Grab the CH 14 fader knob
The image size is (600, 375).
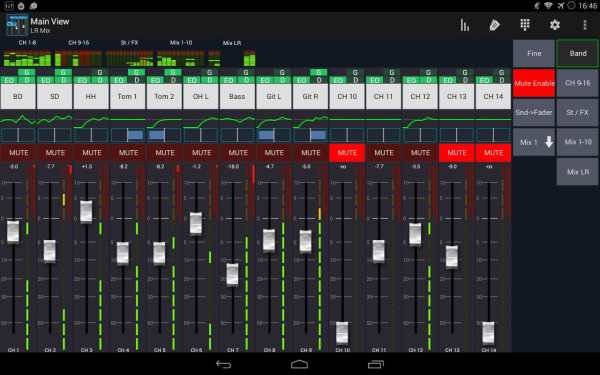(488, 333)
